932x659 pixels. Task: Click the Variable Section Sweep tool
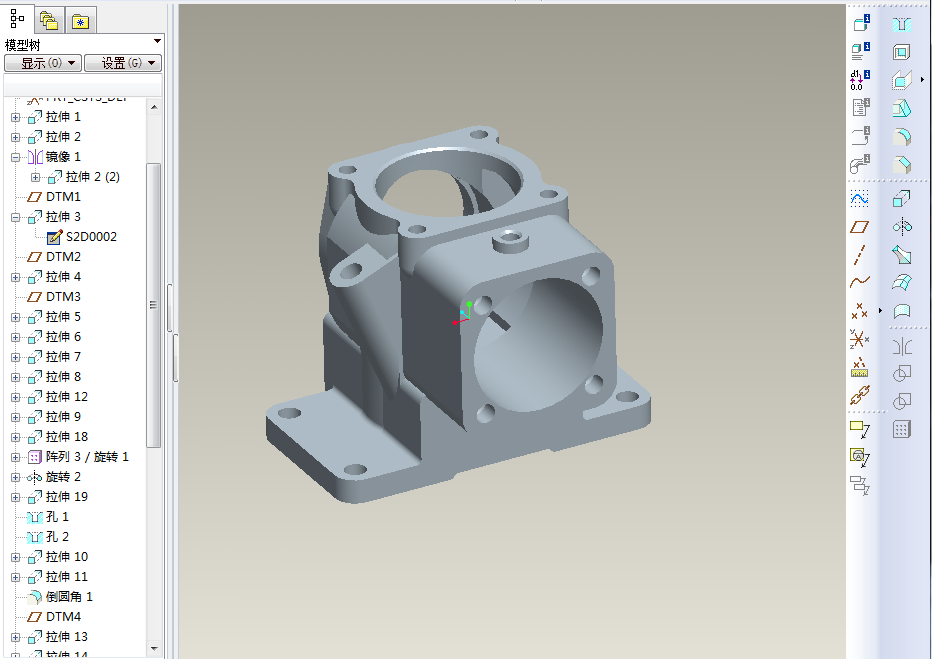(x=902, y=254)
